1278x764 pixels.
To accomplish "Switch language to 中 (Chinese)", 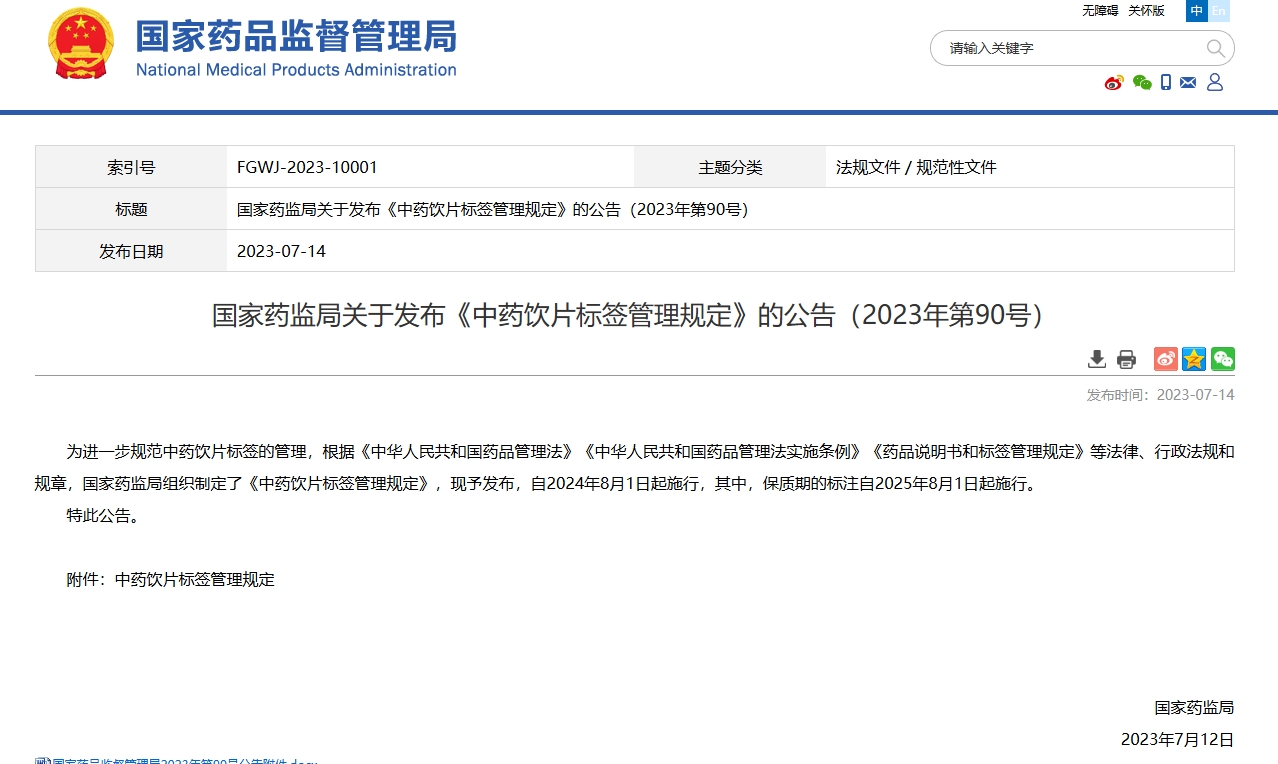I will 1197,11.
